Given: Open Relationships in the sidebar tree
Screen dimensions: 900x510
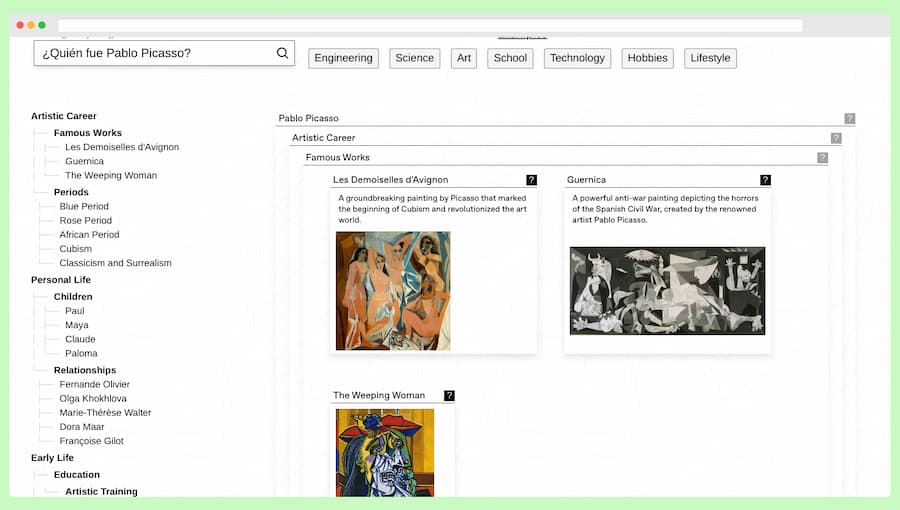Looking at the screenshot, I should (85, 370).
